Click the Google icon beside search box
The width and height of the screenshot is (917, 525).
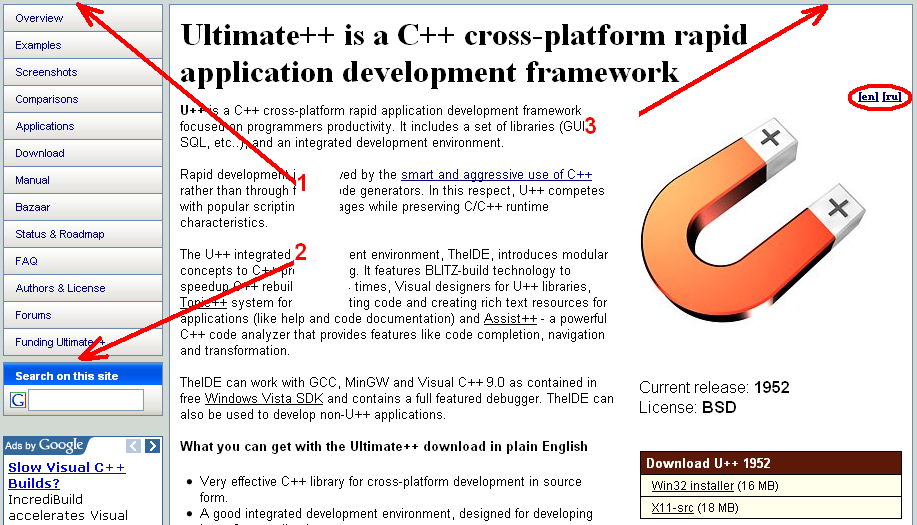[x=18, y=400]
